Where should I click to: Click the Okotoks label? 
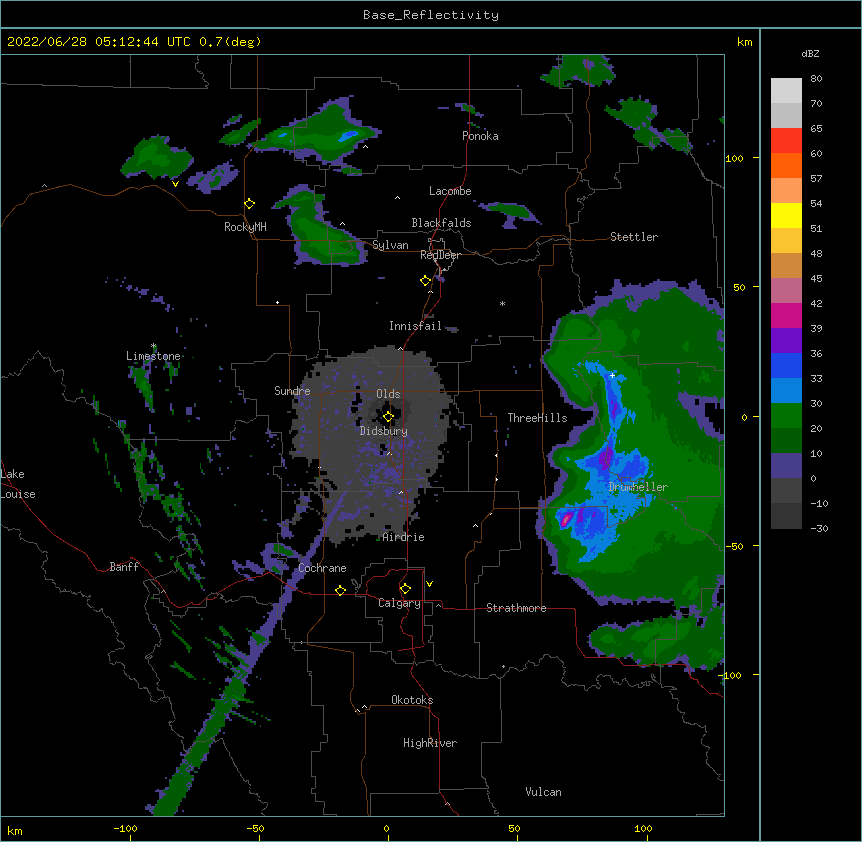[412, 700]
